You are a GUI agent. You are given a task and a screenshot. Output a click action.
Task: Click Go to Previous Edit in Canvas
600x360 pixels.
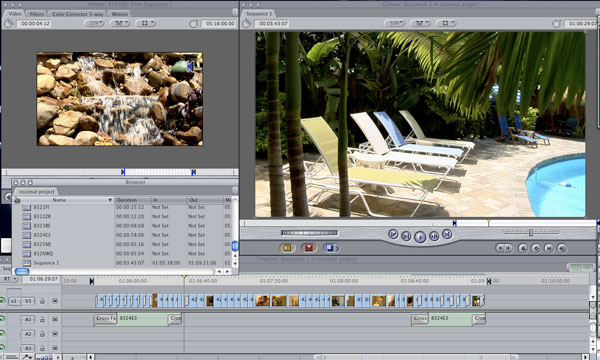point(393,234)
